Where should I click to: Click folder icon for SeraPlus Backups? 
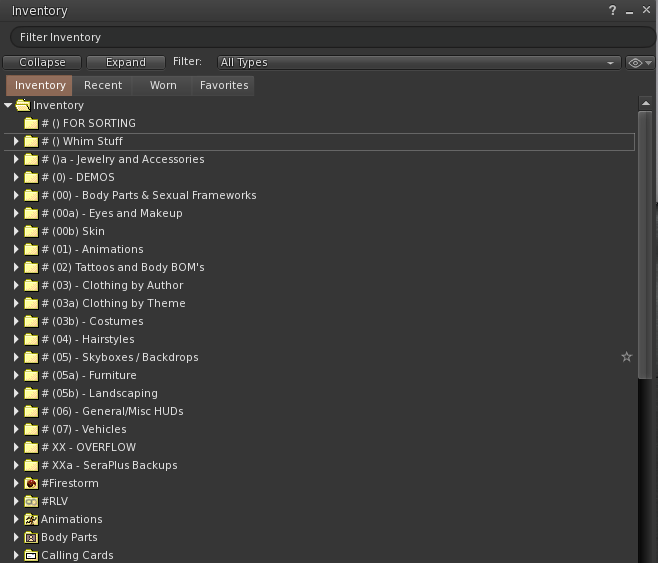tap(31, 465)
